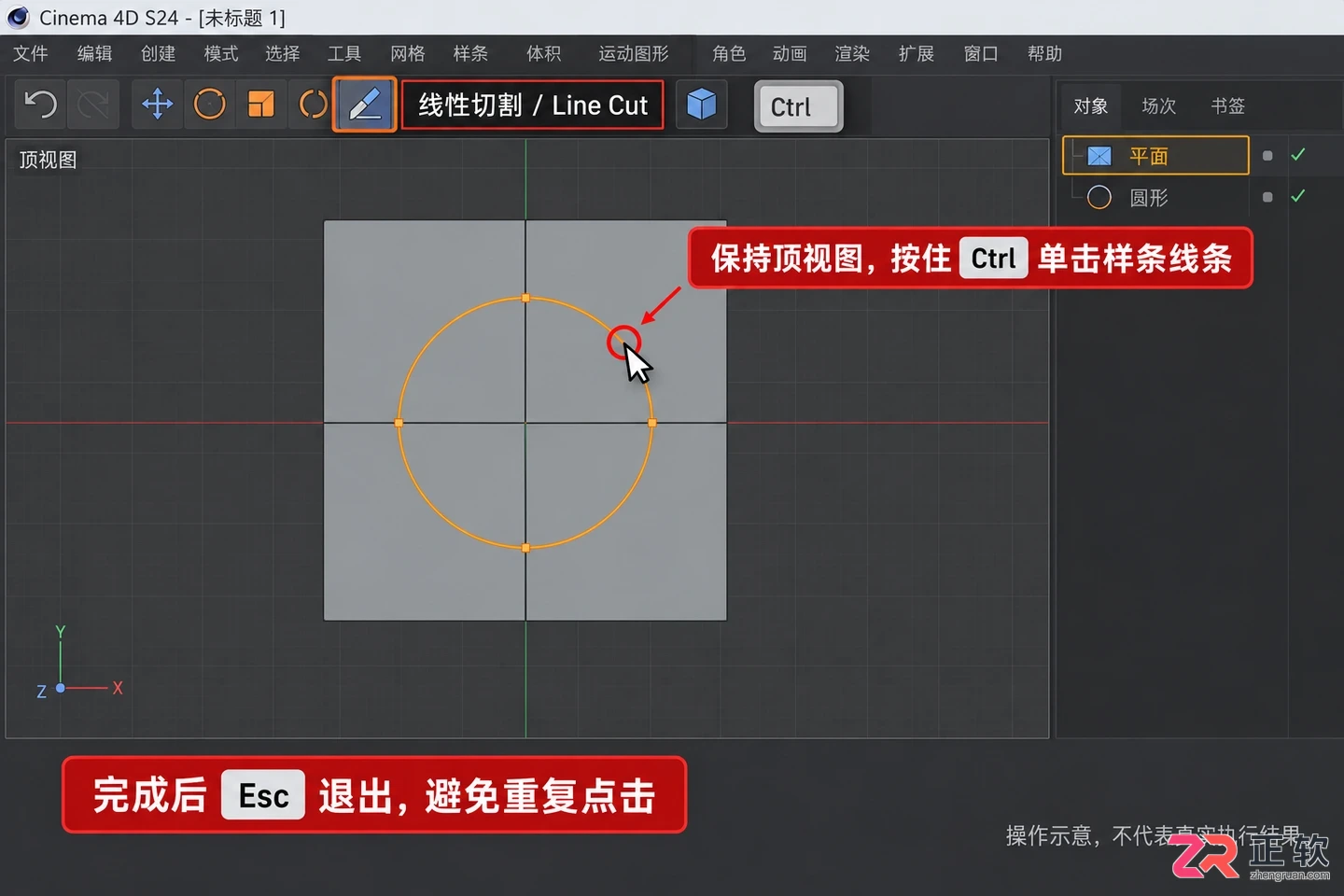Open the 动画 menu
Screen dimensions: 1344x896
790,53
